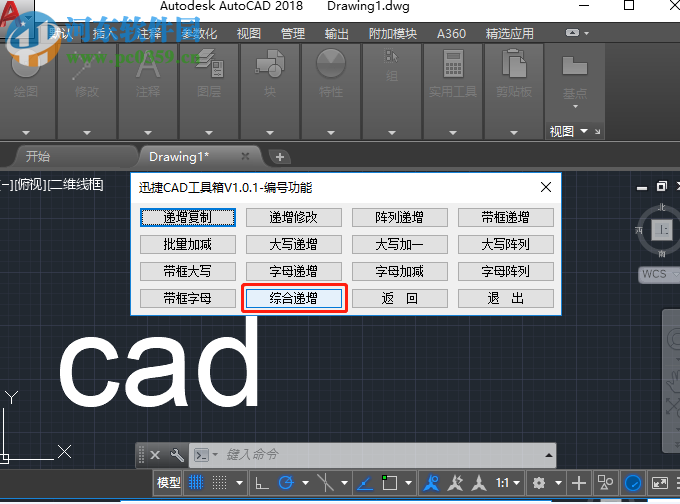The image size is (680, 504).
Task: Toggle polar tracking in status bar
Action: click(286, 482)
